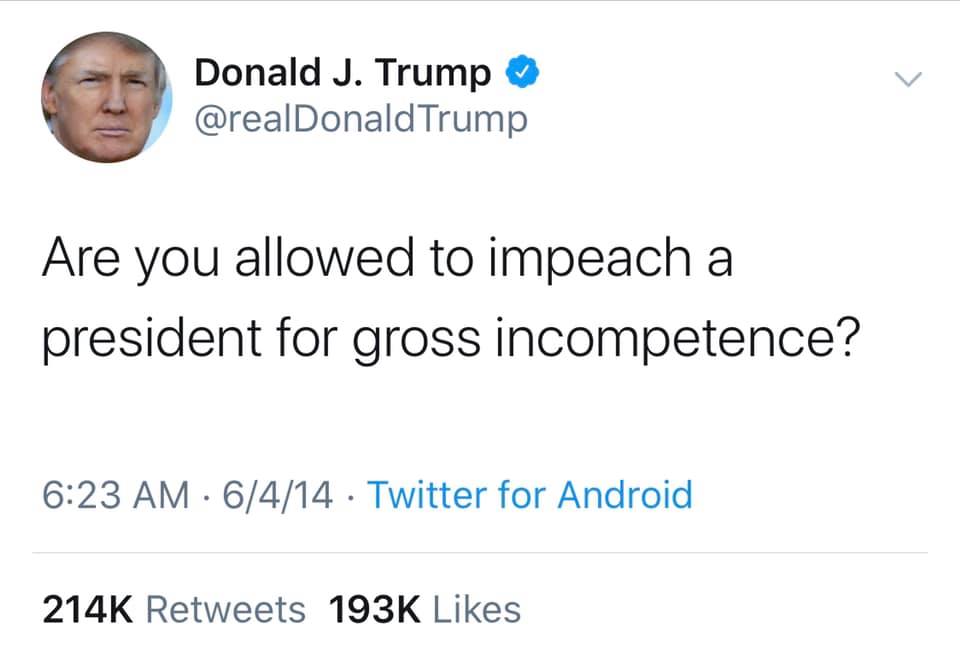Open the circular profile avatar photo

click(106, 97)
